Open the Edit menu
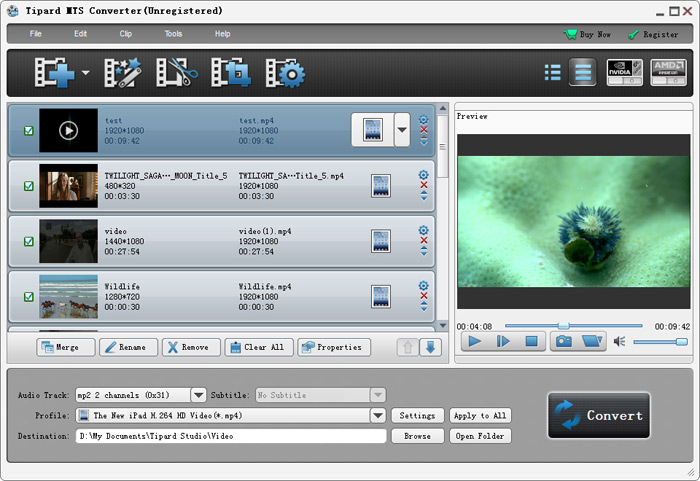700x481 pixels. click(x=80, y=33)
